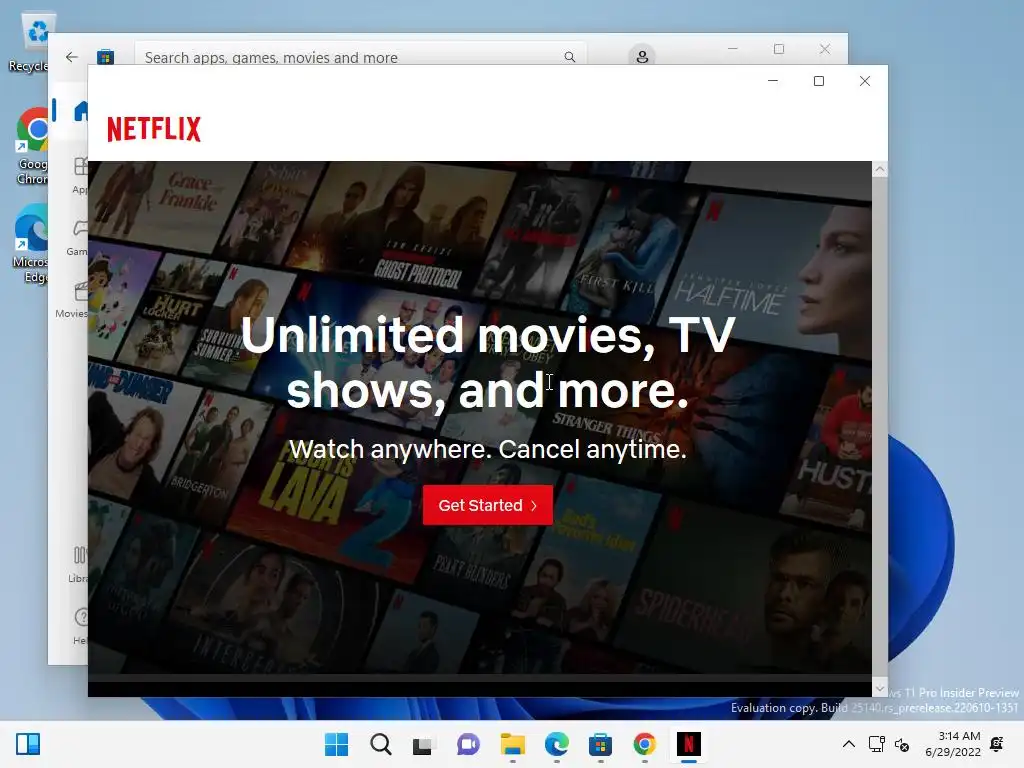Close the Microsoft Store window

click(x=825, y=49)
